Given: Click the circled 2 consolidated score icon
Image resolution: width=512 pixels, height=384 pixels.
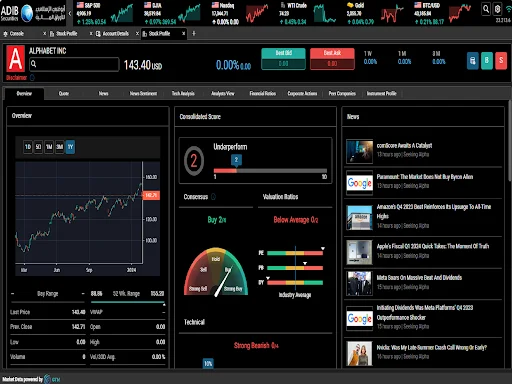Looking at the screenshot, I should click(x=194, y=161).
